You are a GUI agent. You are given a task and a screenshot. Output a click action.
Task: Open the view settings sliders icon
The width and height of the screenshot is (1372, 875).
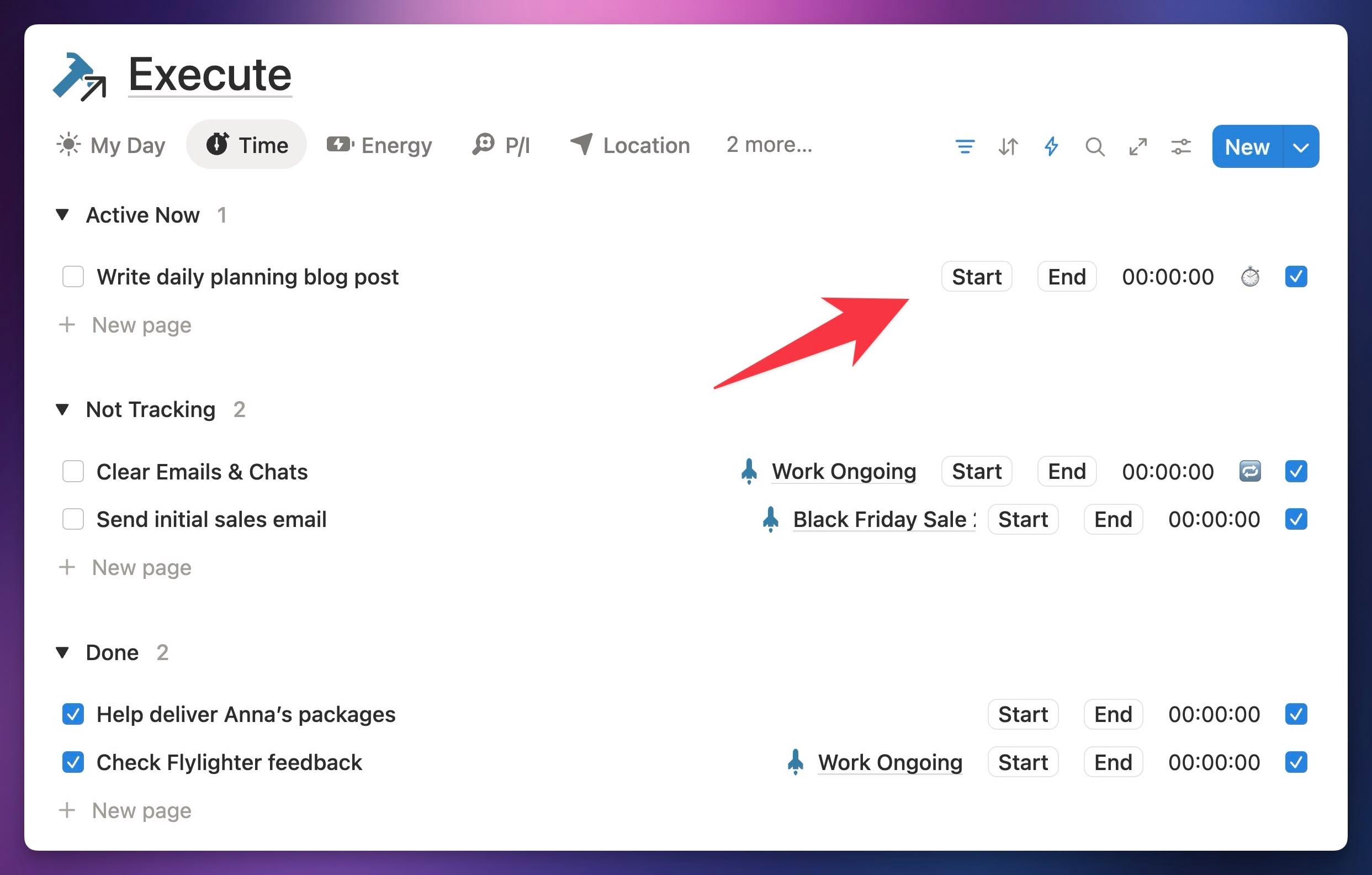pos(1180,146)
